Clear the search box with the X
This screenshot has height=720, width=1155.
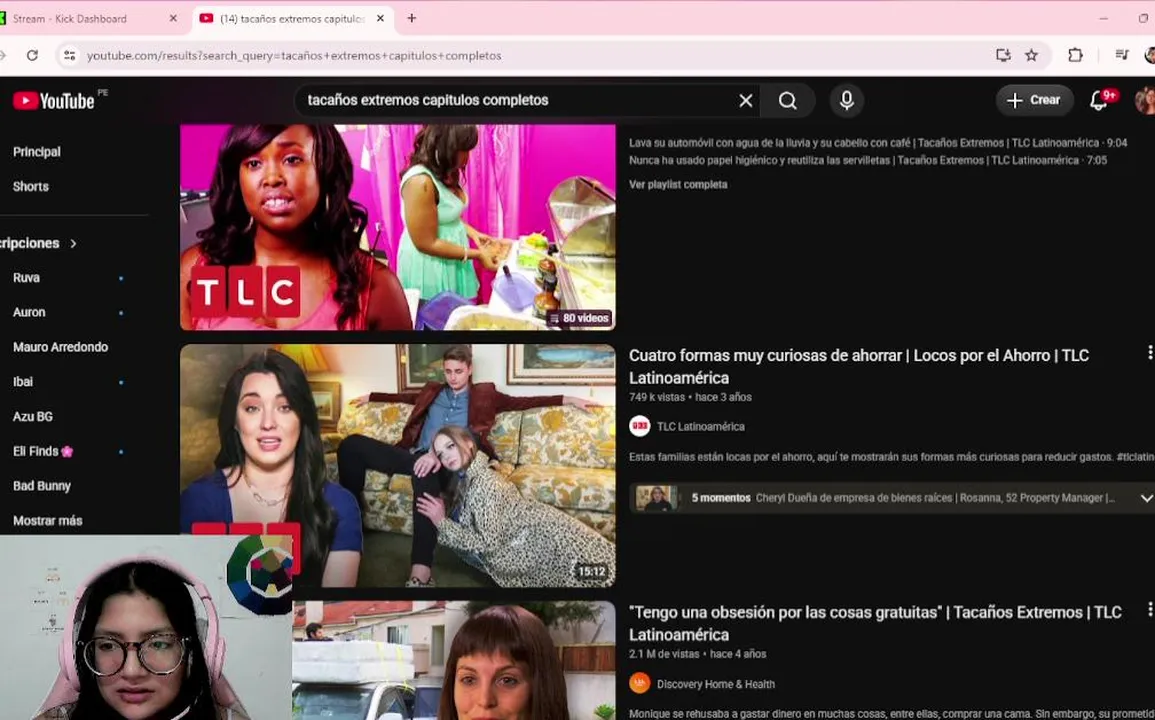745,100
